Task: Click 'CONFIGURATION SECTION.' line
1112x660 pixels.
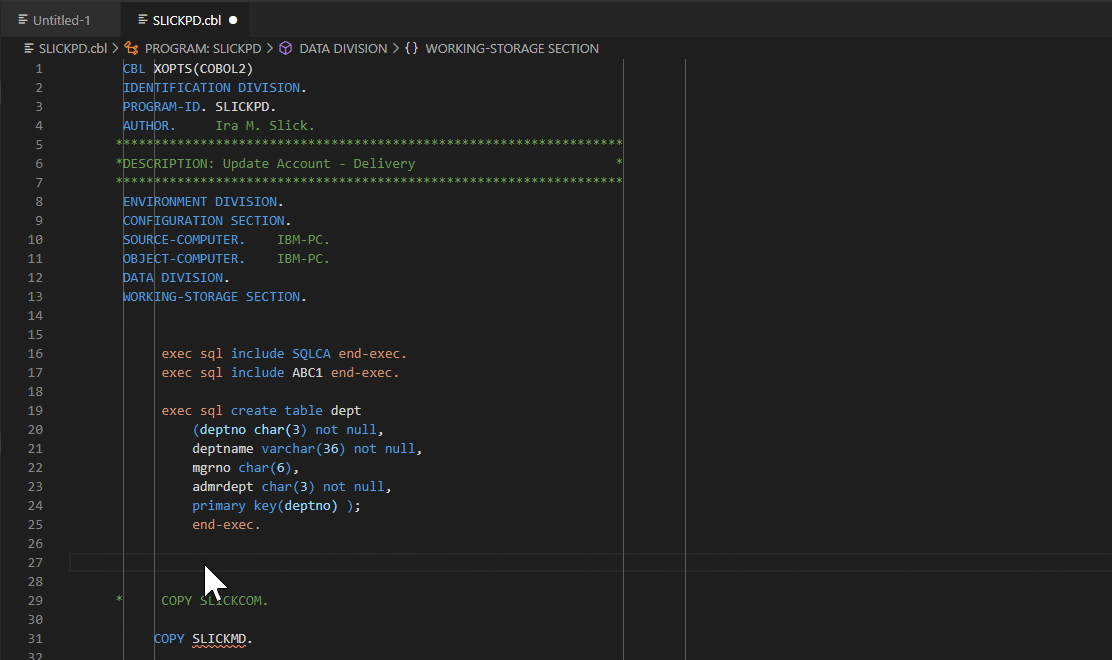Action: pyautogui.click(x=207, y=221)
